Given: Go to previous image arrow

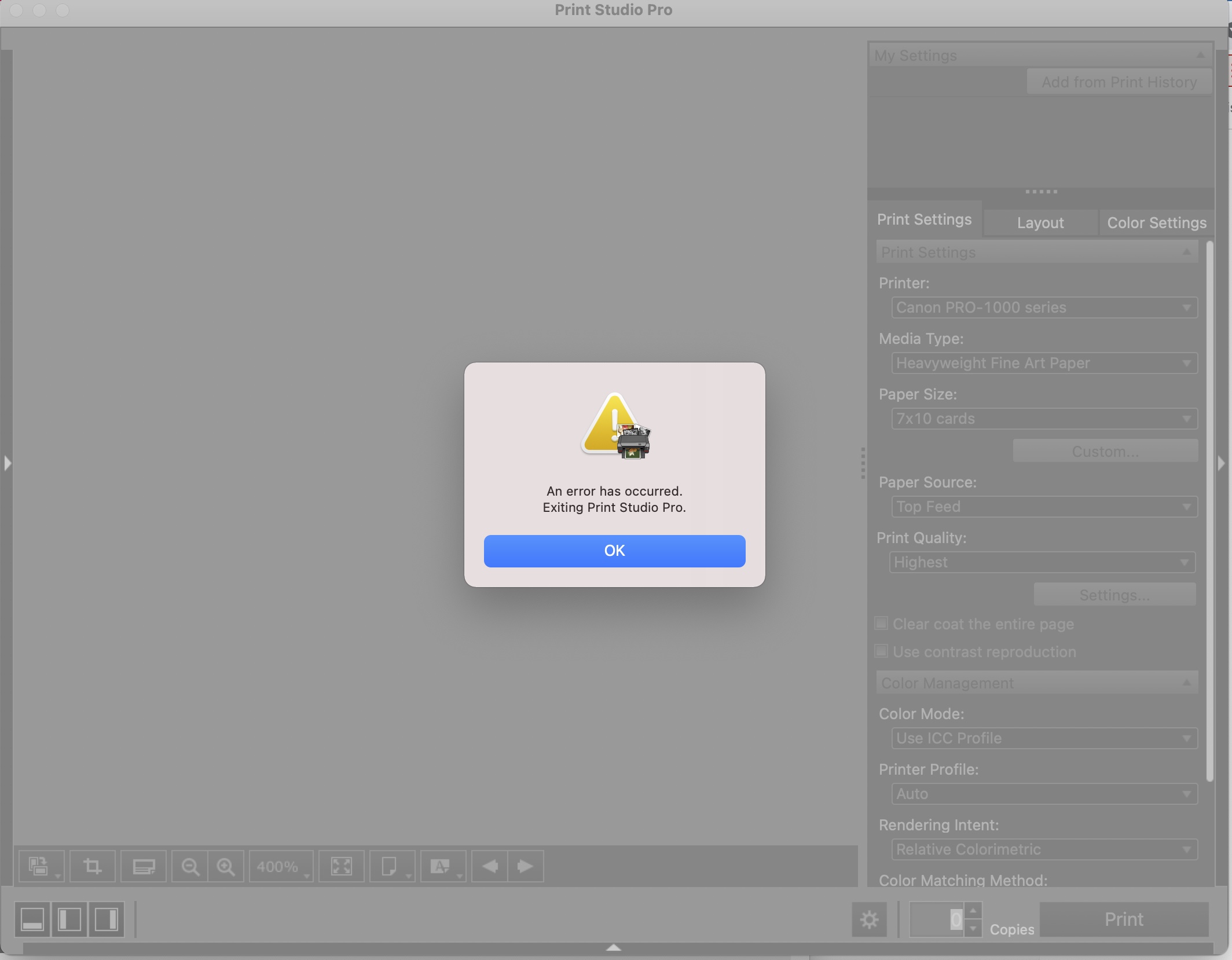Looking at the screenshot, I should pyautogui.click(x=490, y=866).
